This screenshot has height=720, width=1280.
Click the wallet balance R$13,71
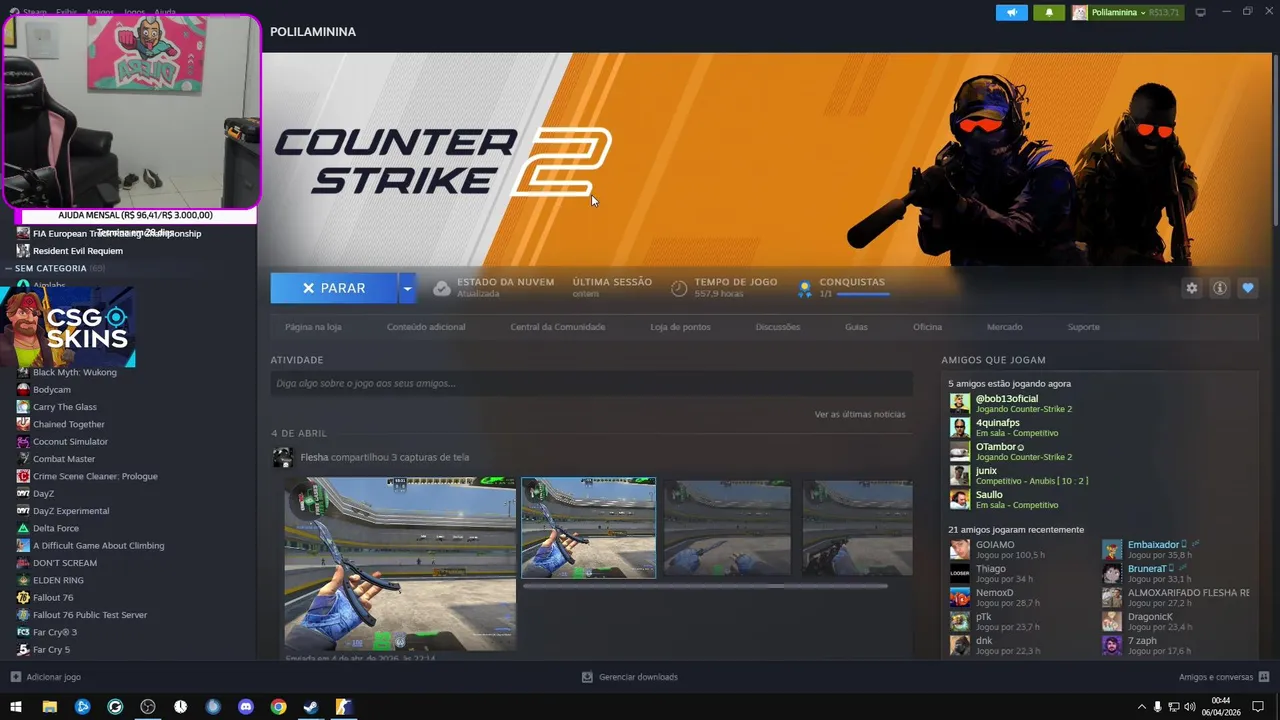click(1162, 13)
